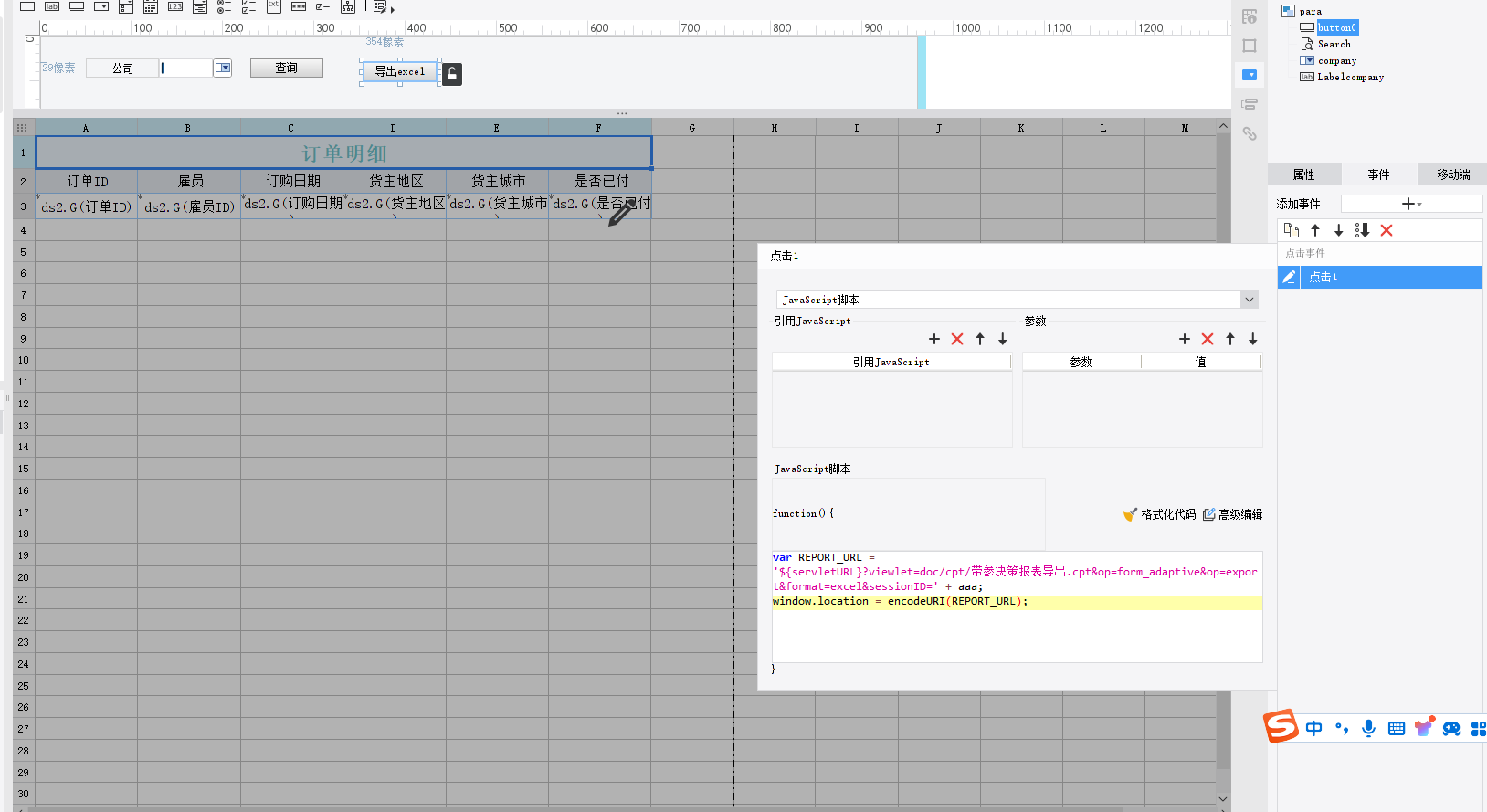
Task: Move event down in event list
Action: (1339, 230)
